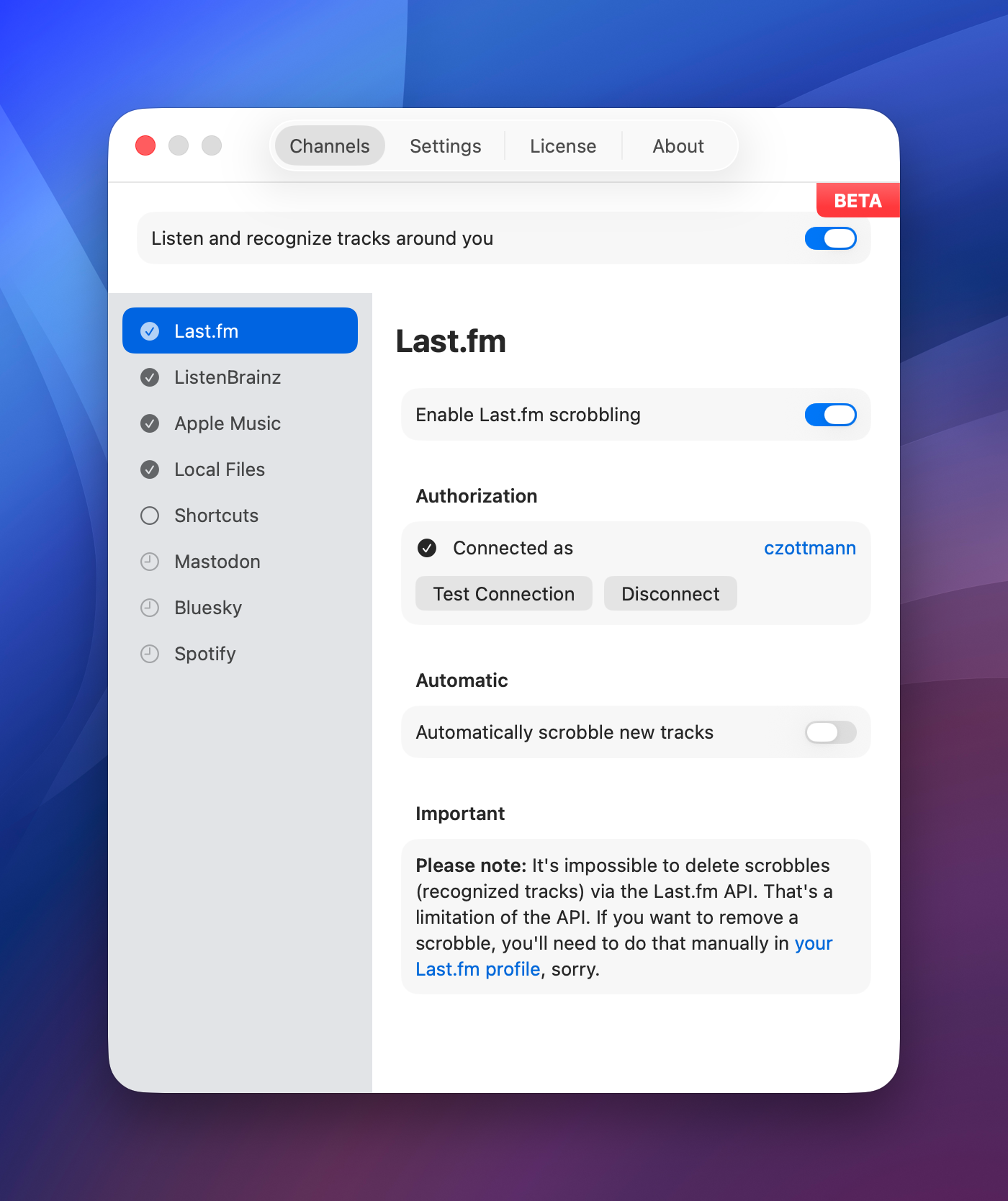Click the Connected as checkmark icon
The width and height of the screenshot is (1008, 1201).
[x=427, y=548]
